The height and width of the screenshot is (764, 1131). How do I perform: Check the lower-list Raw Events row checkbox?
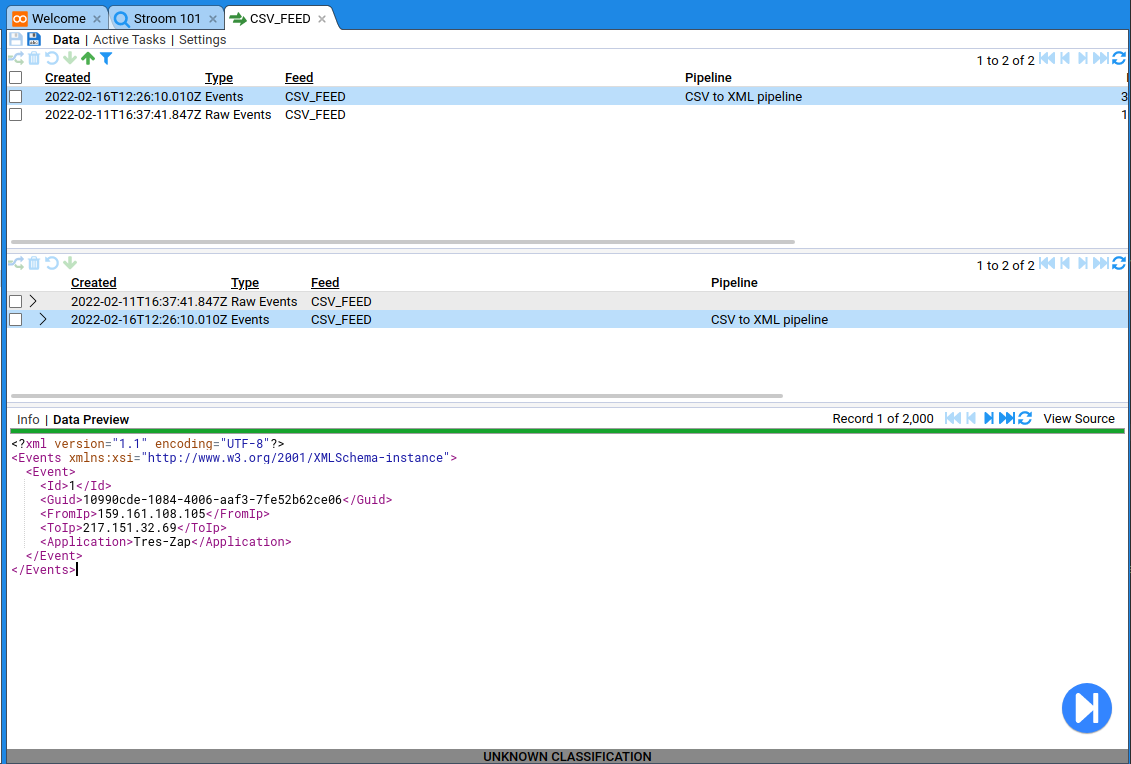(15, 302)
